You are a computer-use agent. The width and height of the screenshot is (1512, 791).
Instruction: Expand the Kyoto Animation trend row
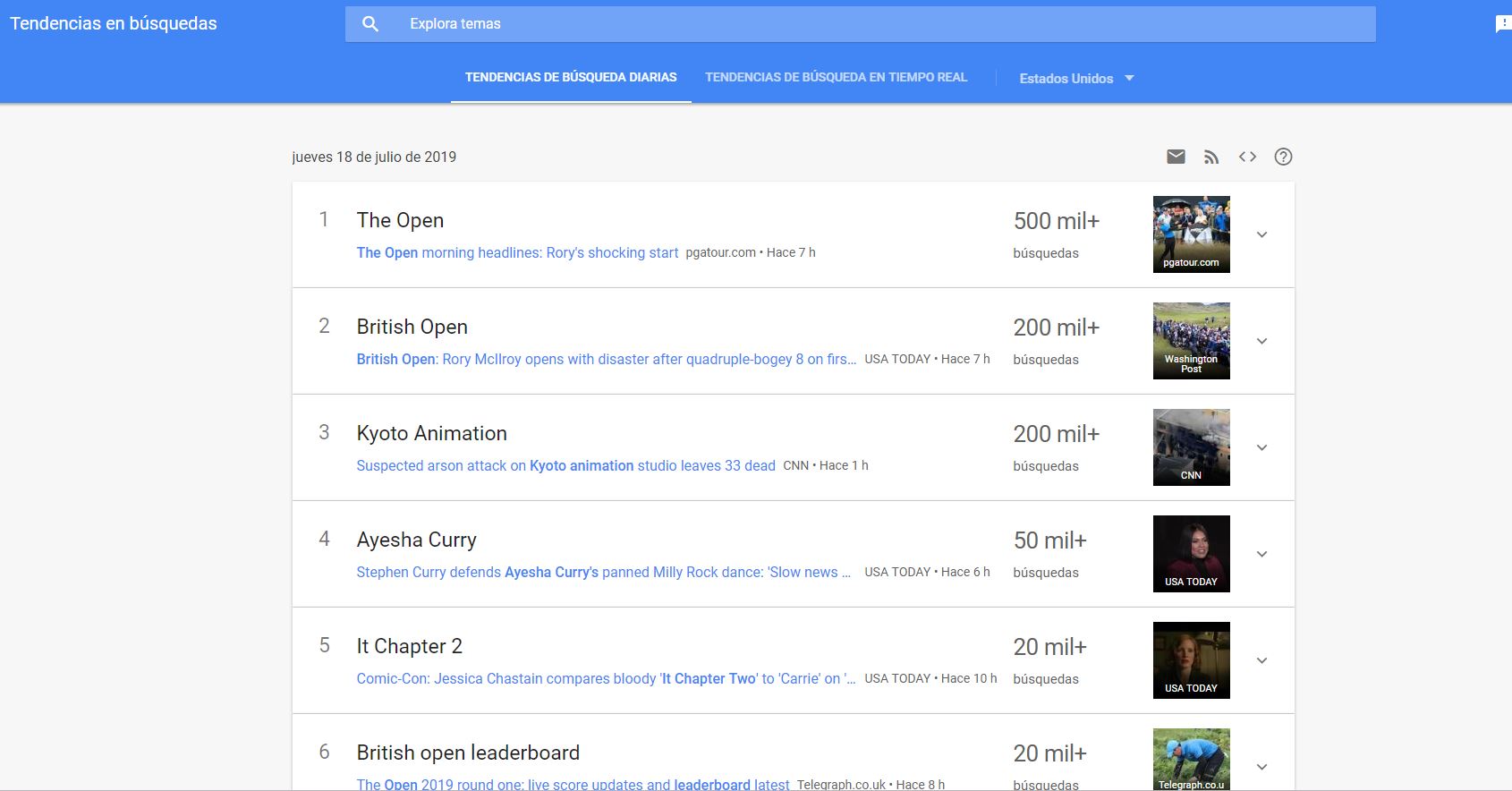click(x=1261, y=447)
